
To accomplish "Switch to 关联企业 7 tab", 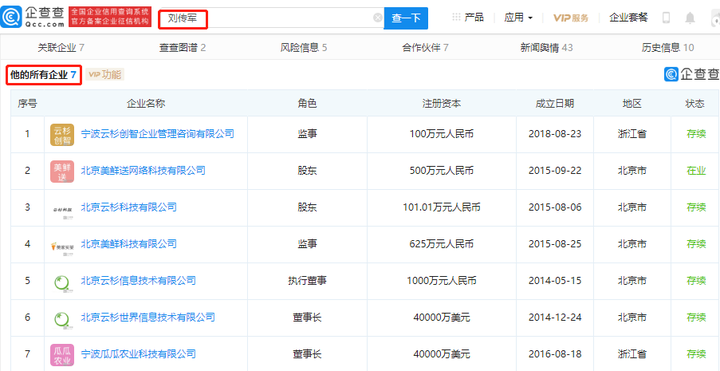I will [61, 47].
